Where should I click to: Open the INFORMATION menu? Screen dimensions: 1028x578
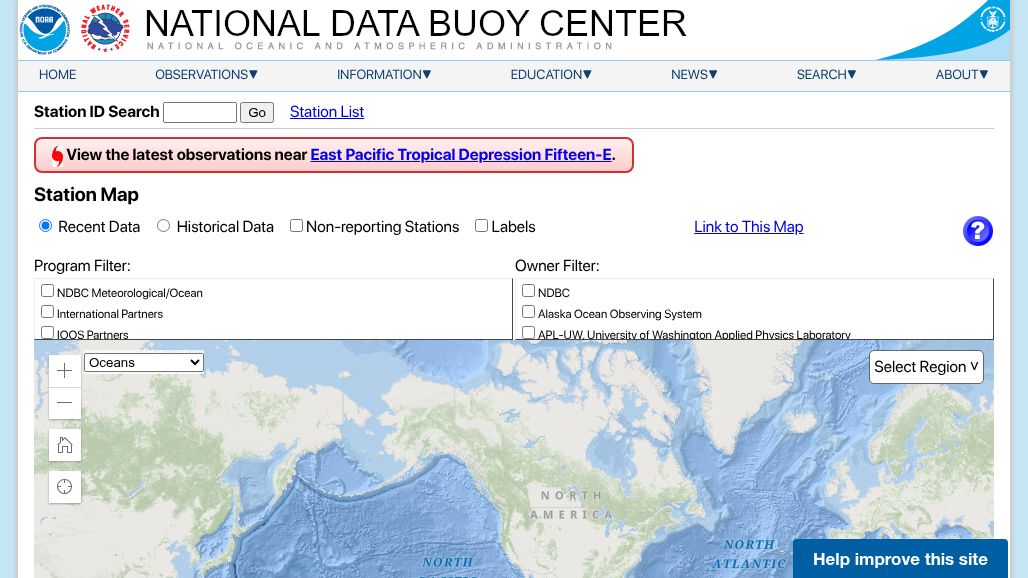click(384, 75)
